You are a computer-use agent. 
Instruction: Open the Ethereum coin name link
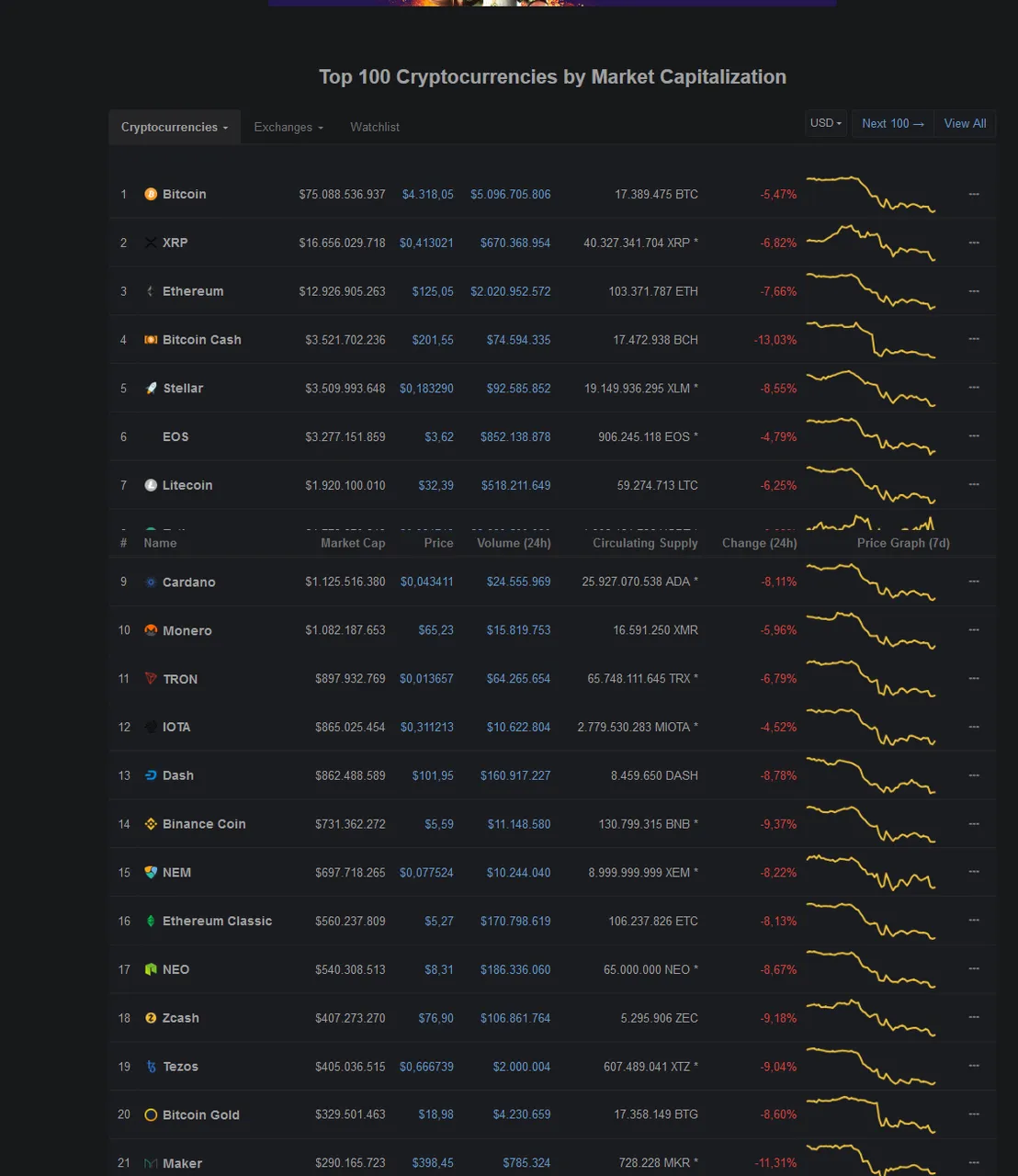(193, 291)
